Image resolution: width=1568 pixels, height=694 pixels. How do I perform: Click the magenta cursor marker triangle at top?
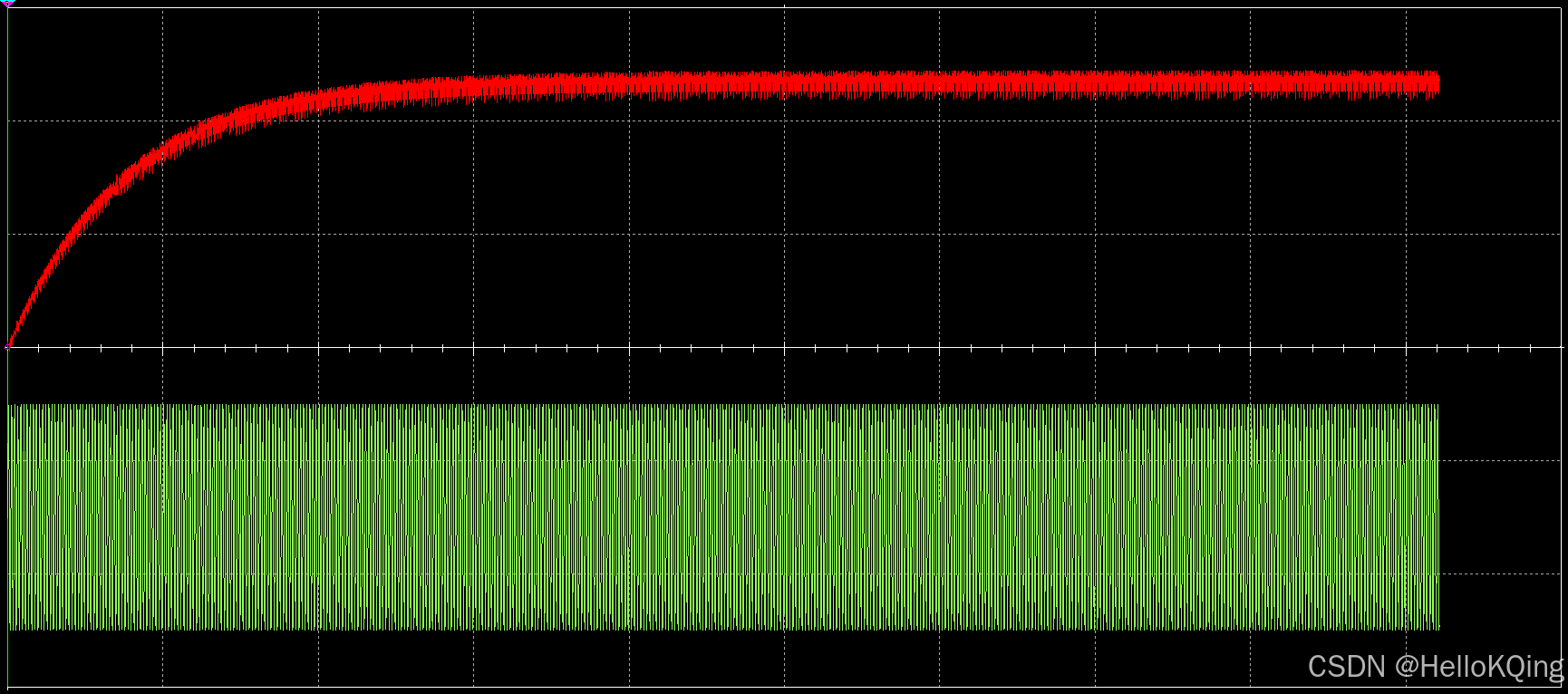(x=7, y=4)
